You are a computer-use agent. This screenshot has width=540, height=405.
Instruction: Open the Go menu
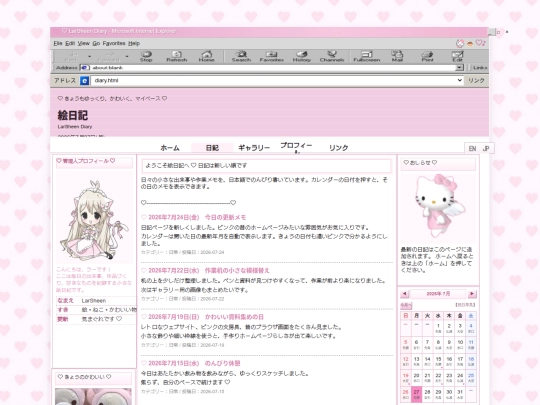tap(96, 43)
